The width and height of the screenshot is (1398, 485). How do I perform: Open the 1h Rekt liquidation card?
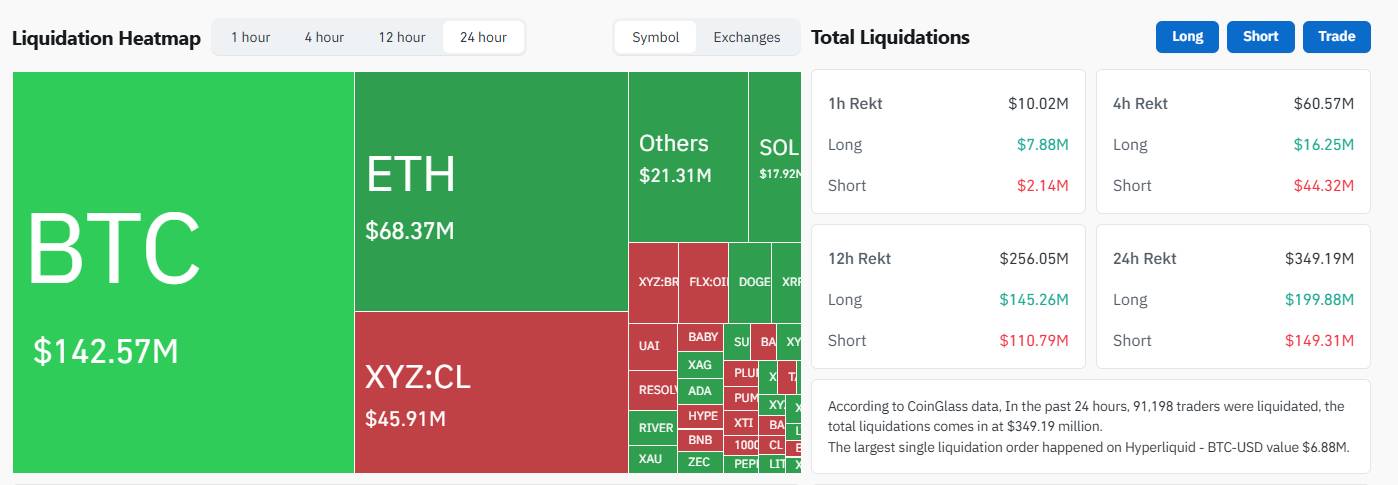tap(948, 141)
